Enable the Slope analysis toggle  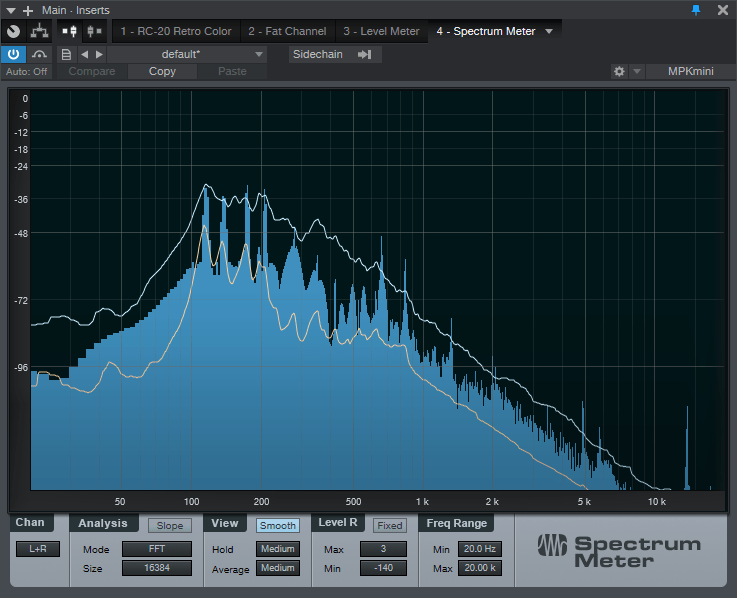coord(170,525)
